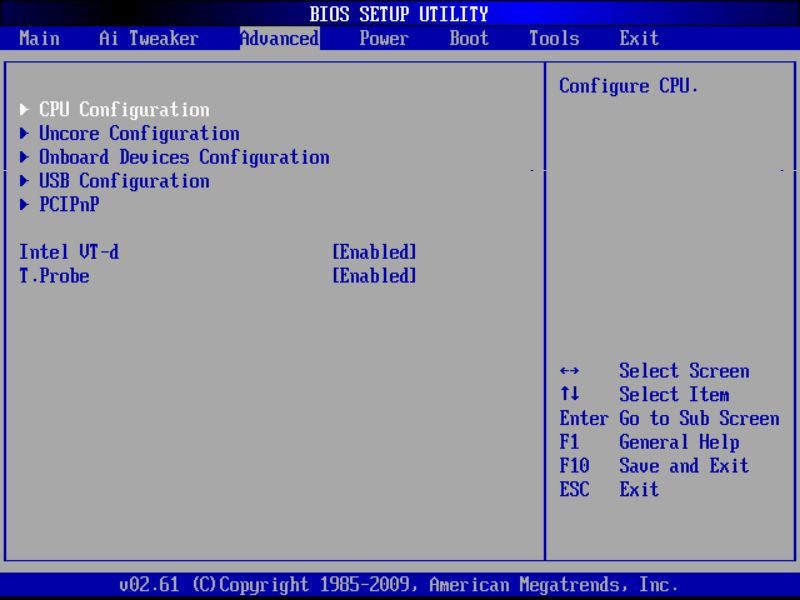Open the CPU Configuration submenu

[x=124, y=110]
